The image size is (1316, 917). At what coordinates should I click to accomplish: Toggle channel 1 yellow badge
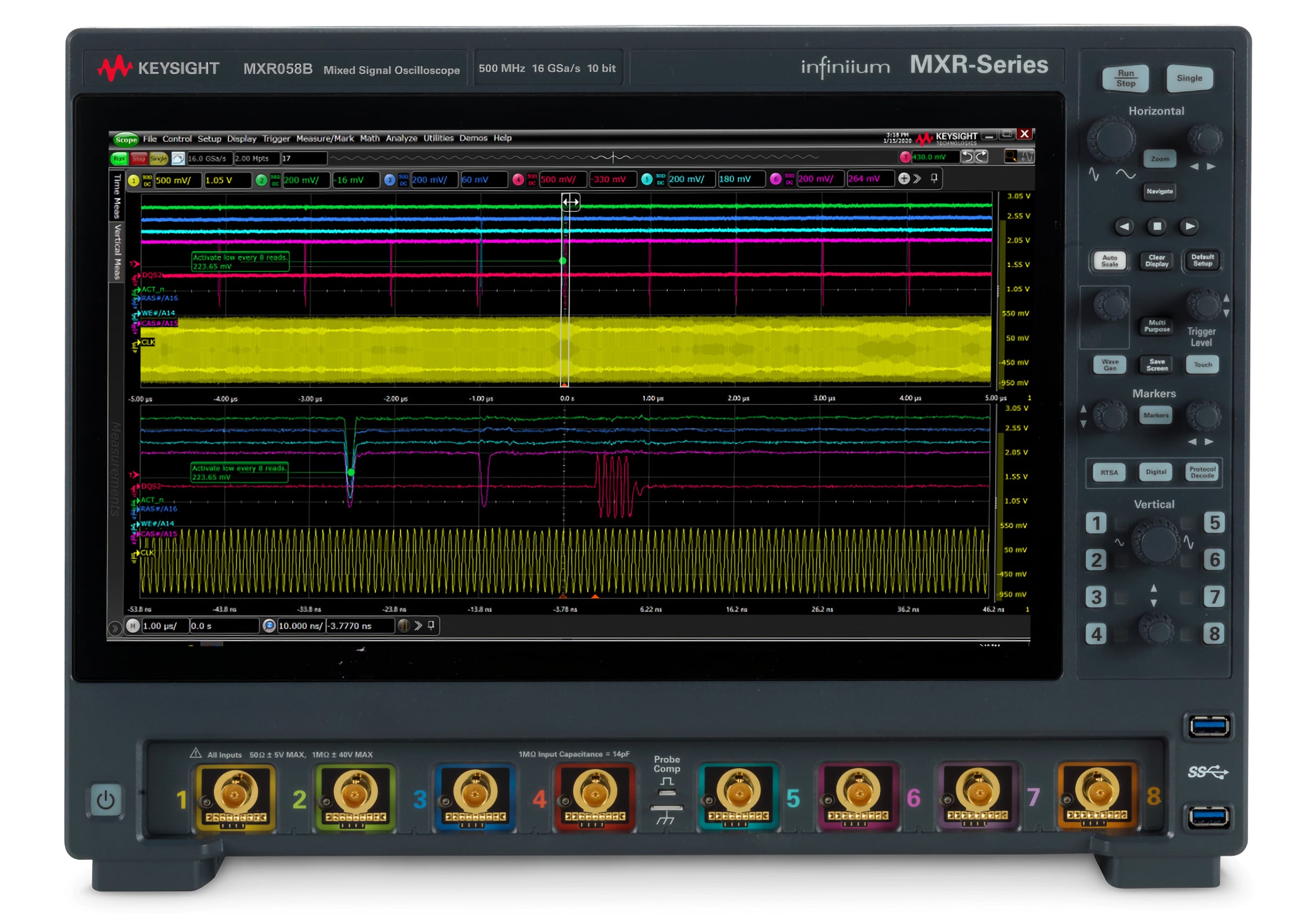[x=134, y=181]
